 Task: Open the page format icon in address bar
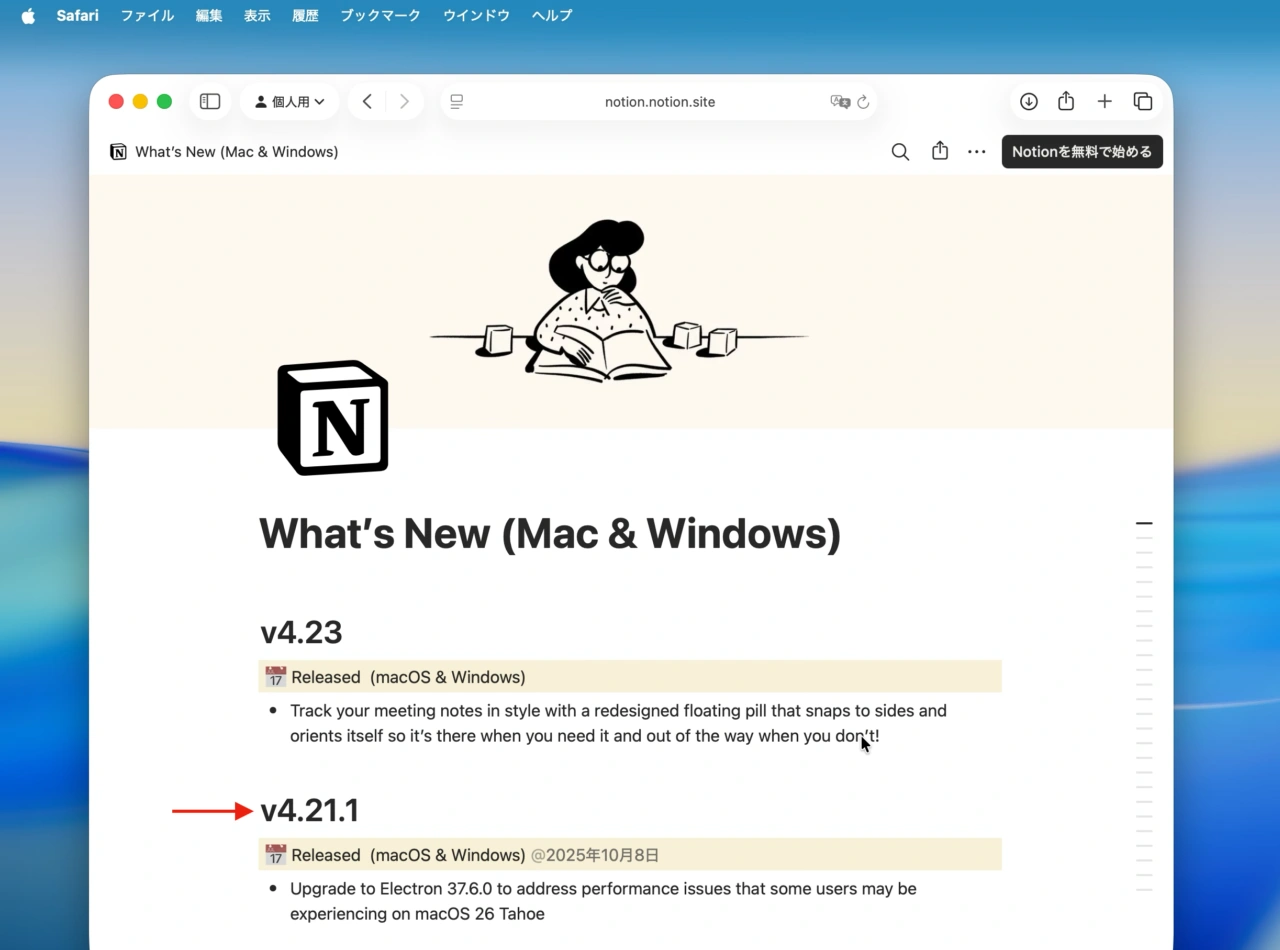click(x=456, y=101)
